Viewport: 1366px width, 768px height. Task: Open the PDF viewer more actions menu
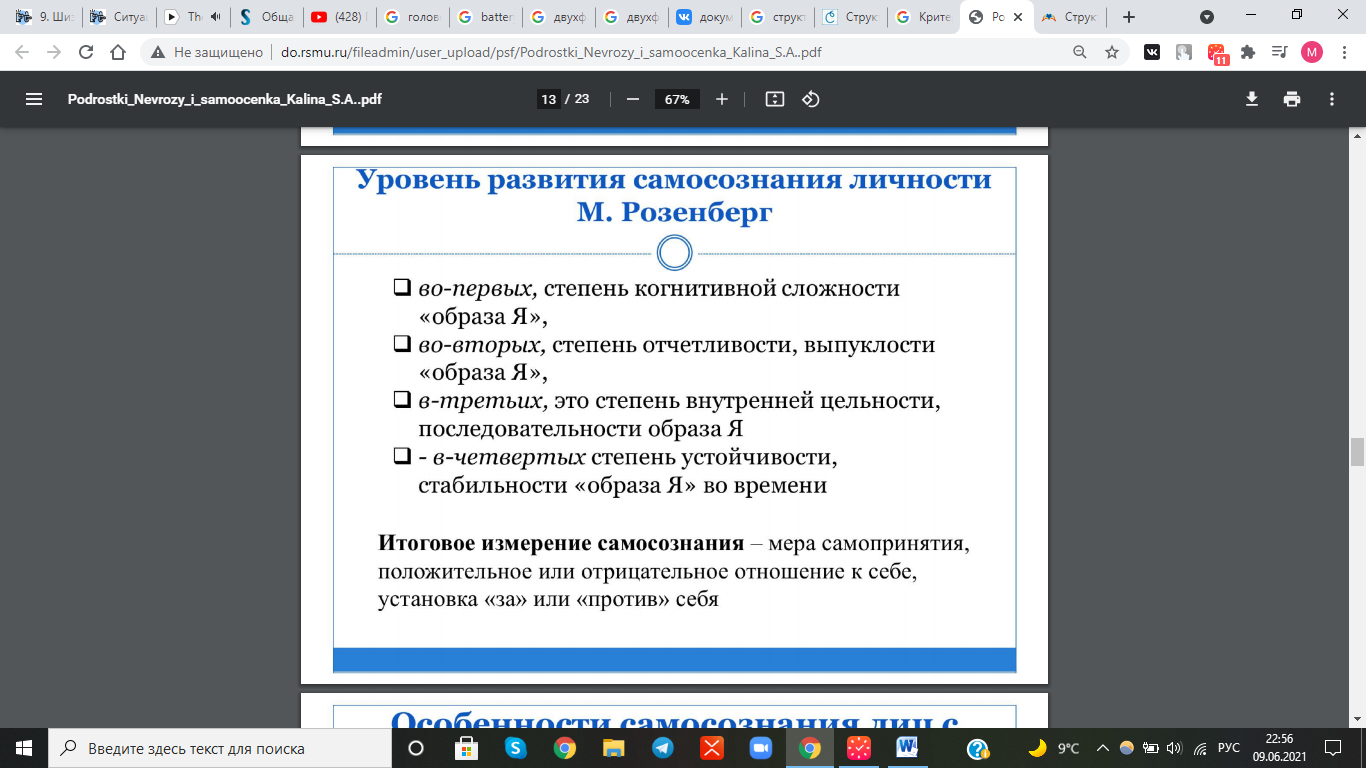pos(1332,99)
